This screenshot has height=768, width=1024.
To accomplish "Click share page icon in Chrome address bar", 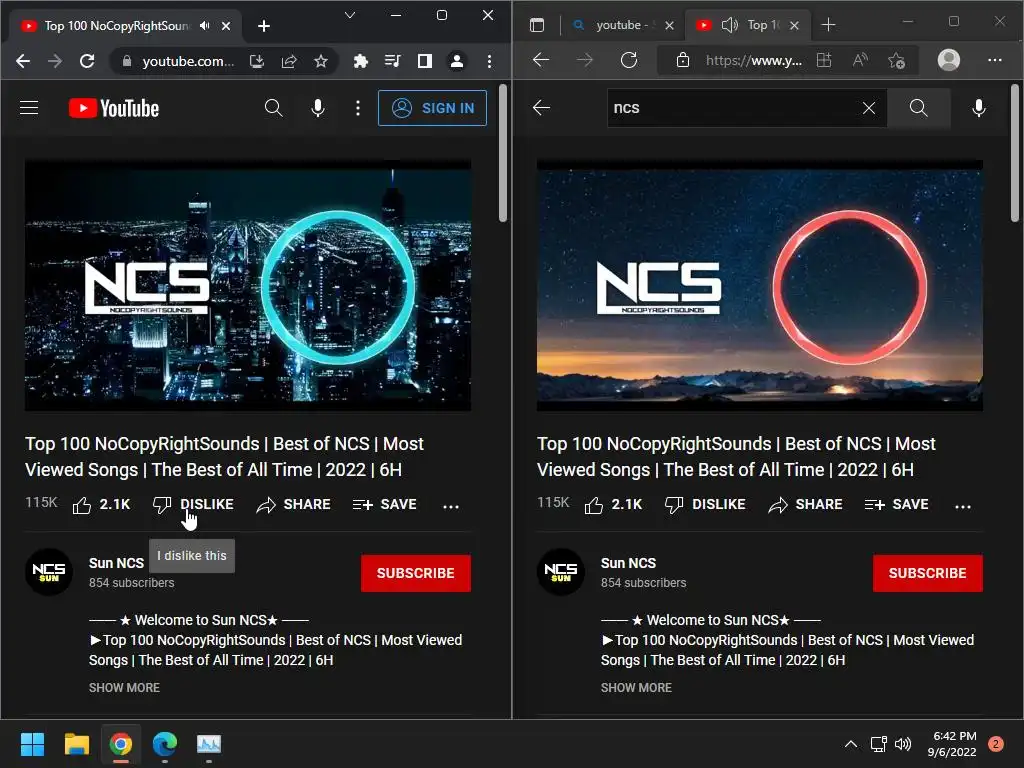I will click(289, 61).
